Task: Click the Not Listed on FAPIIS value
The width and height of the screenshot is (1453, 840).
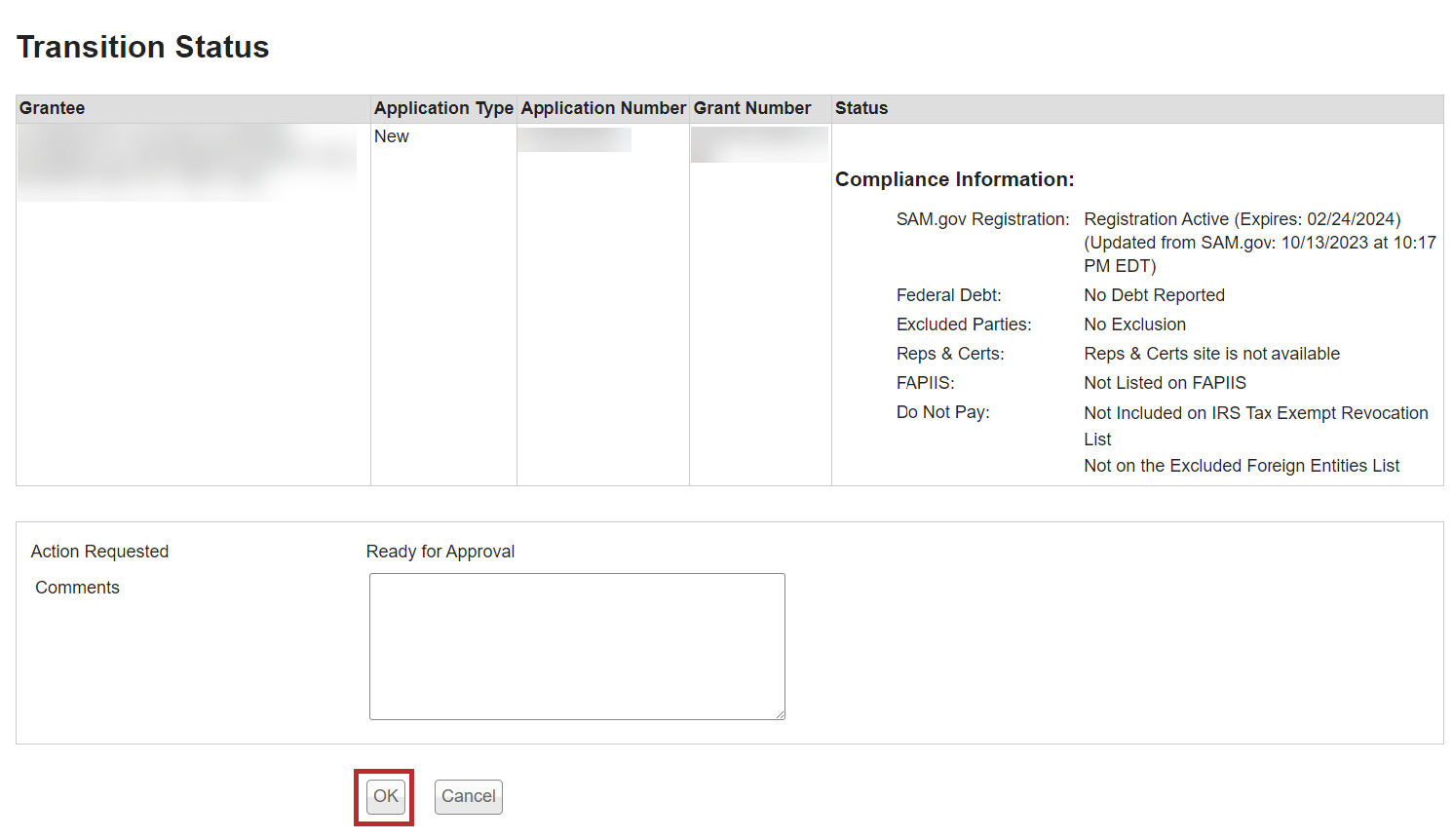Action: [1165, 383]
